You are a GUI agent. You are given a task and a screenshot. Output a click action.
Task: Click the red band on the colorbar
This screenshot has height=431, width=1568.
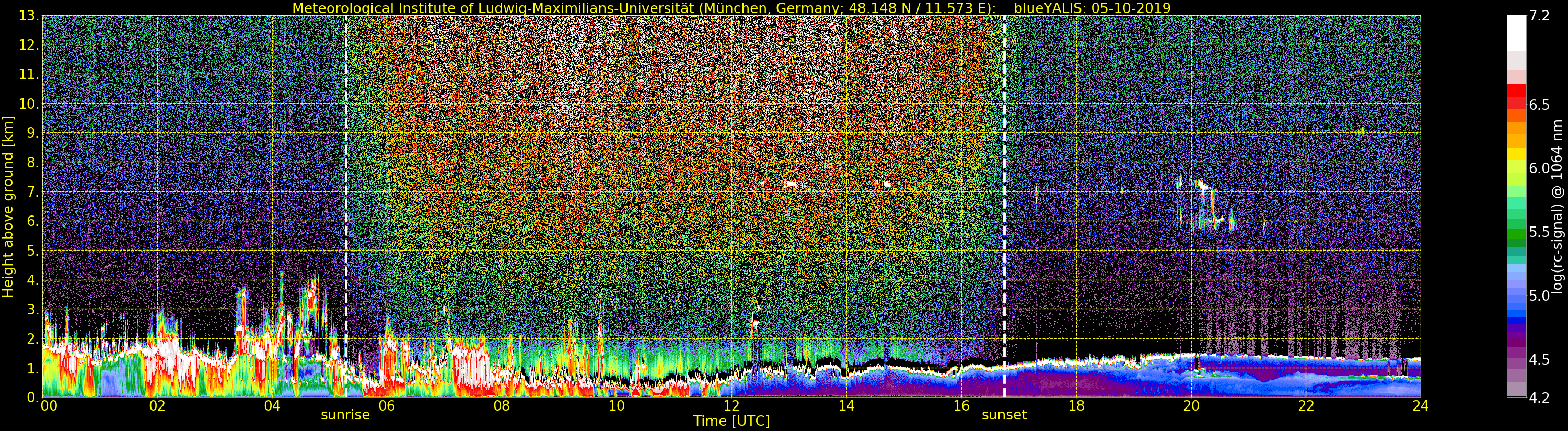coord(1516,95)
